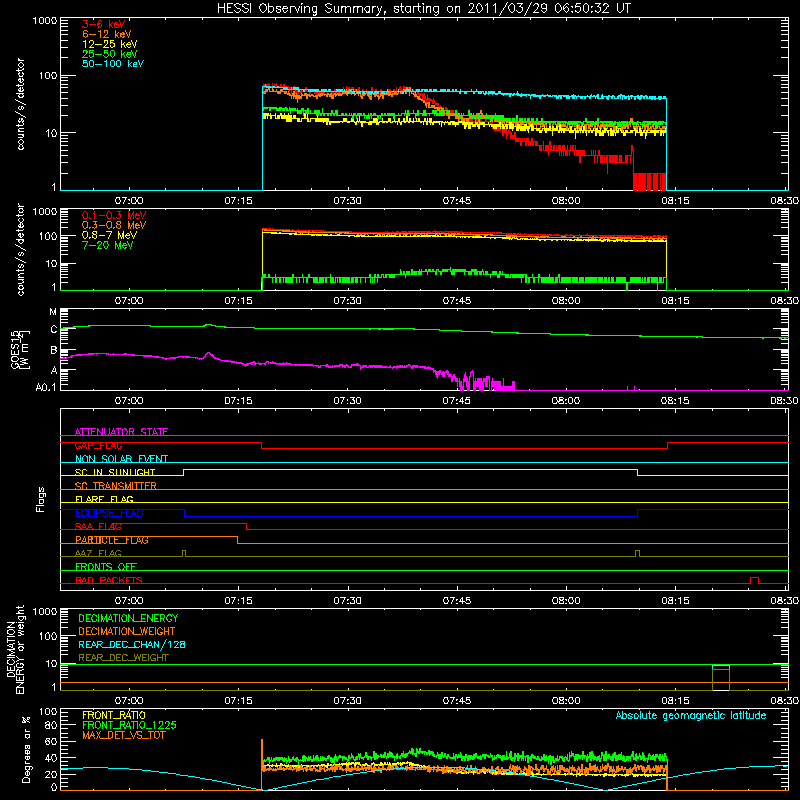800x800 pixels.
Task: Click Absolute geomagnetic latitude label
Action: tap(691, 715)
